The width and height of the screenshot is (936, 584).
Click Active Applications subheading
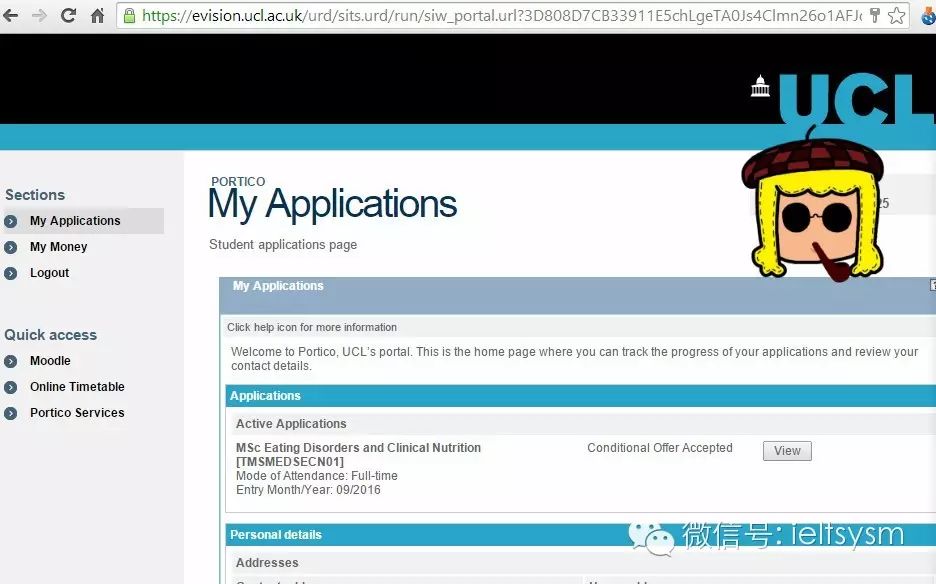[291, 424]
